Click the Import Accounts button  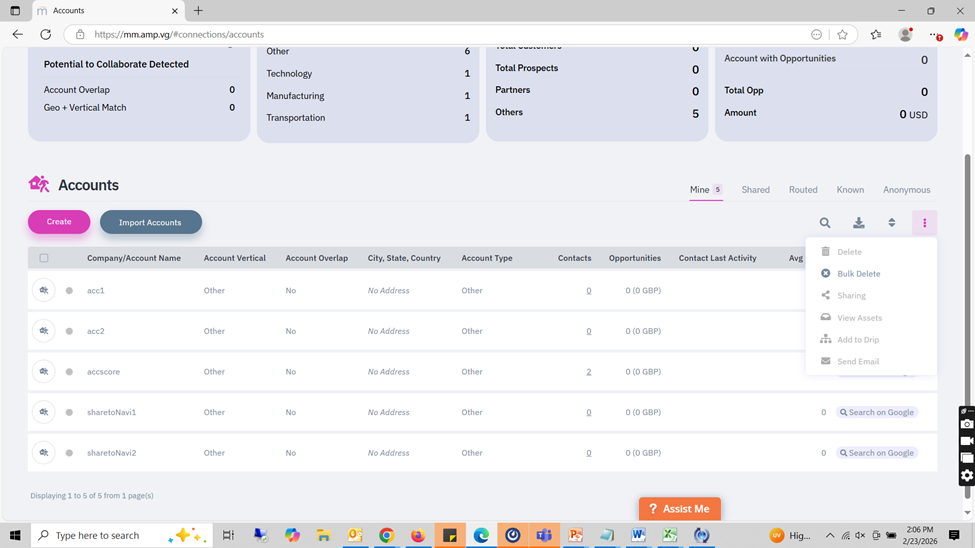150,222
